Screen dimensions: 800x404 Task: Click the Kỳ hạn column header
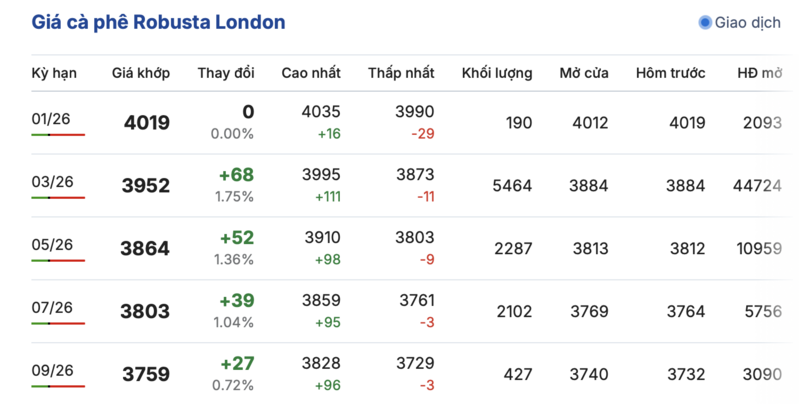(x=54, y=73)
